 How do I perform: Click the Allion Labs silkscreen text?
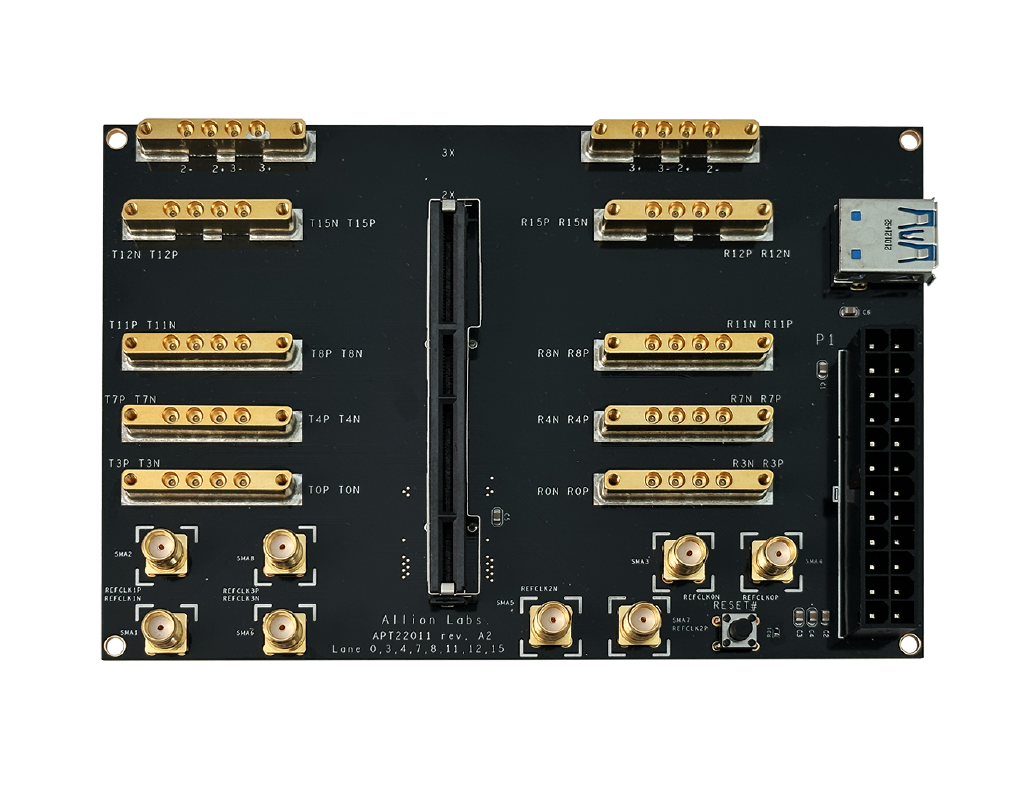point(434,620)
